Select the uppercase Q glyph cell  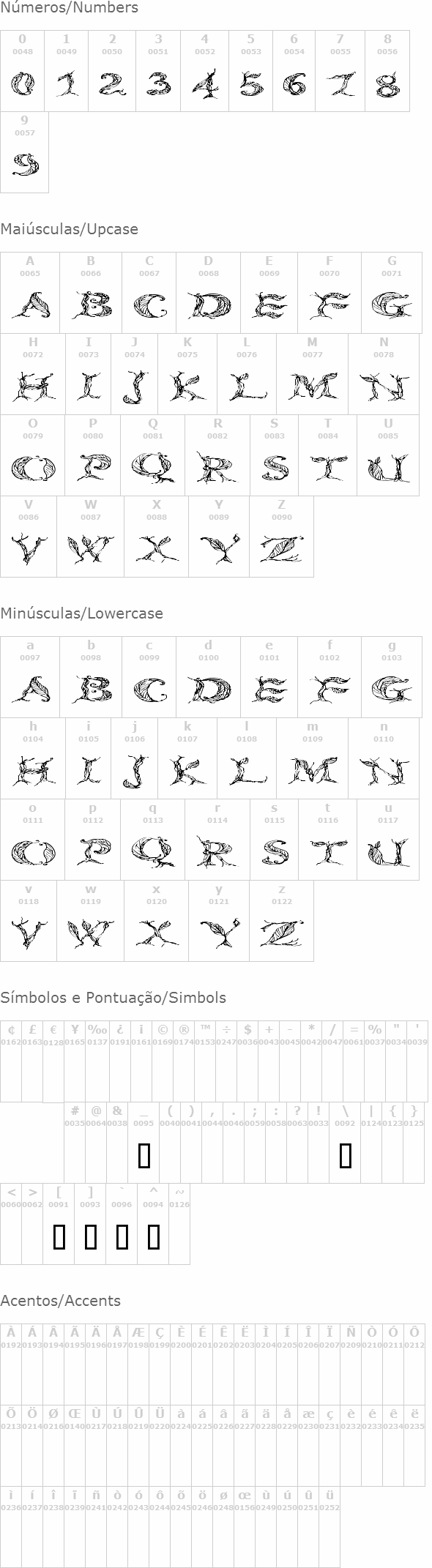point(153,455)
